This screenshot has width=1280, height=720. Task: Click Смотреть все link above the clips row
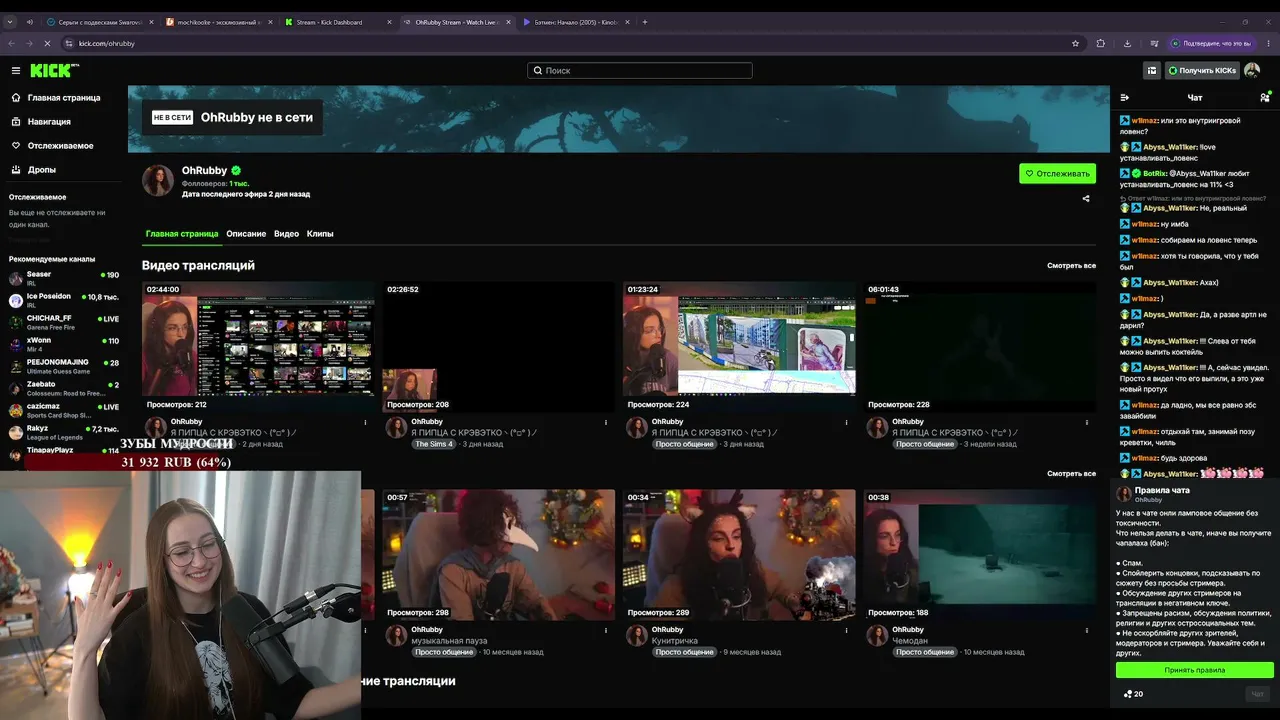point(1071,474)
